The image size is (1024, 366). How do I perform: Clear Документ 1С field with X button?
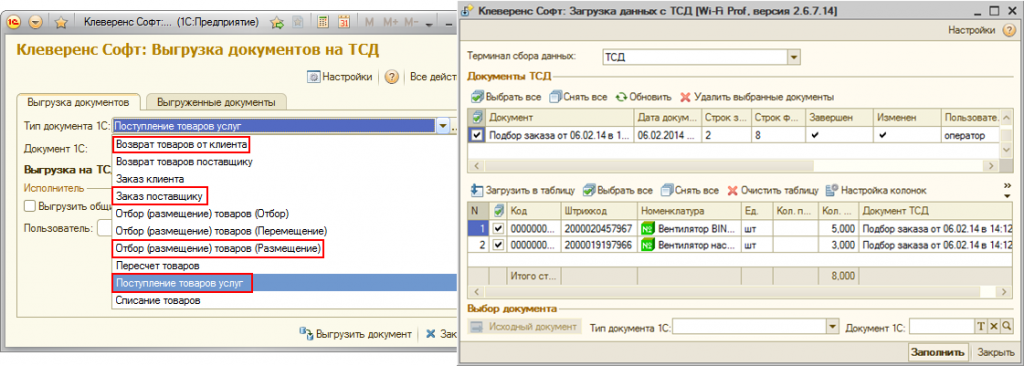(x=994, y=326)
